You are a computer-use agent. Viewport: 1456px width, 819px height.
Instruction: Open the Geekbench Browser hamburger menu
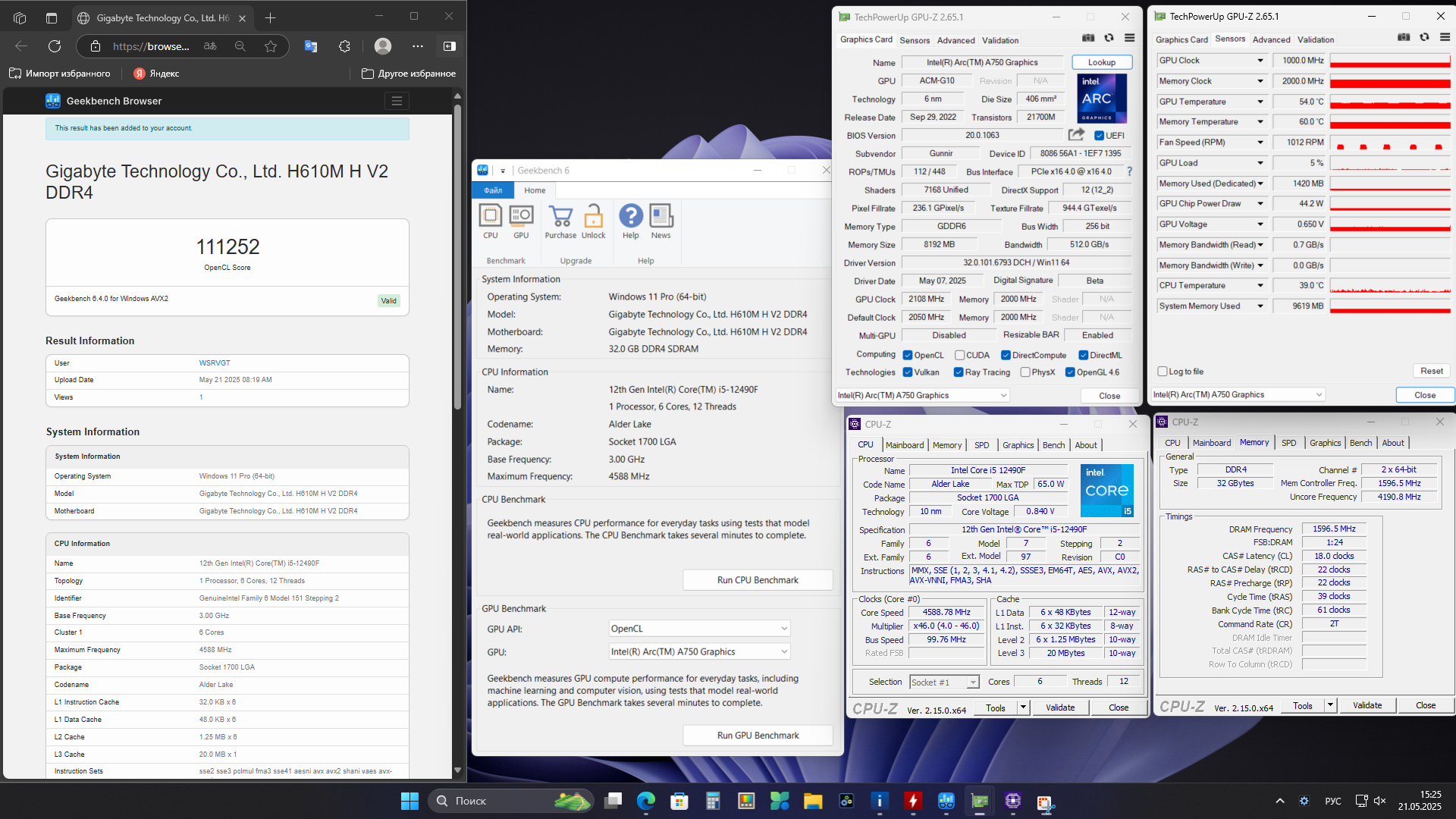click(x=397, y=101)
